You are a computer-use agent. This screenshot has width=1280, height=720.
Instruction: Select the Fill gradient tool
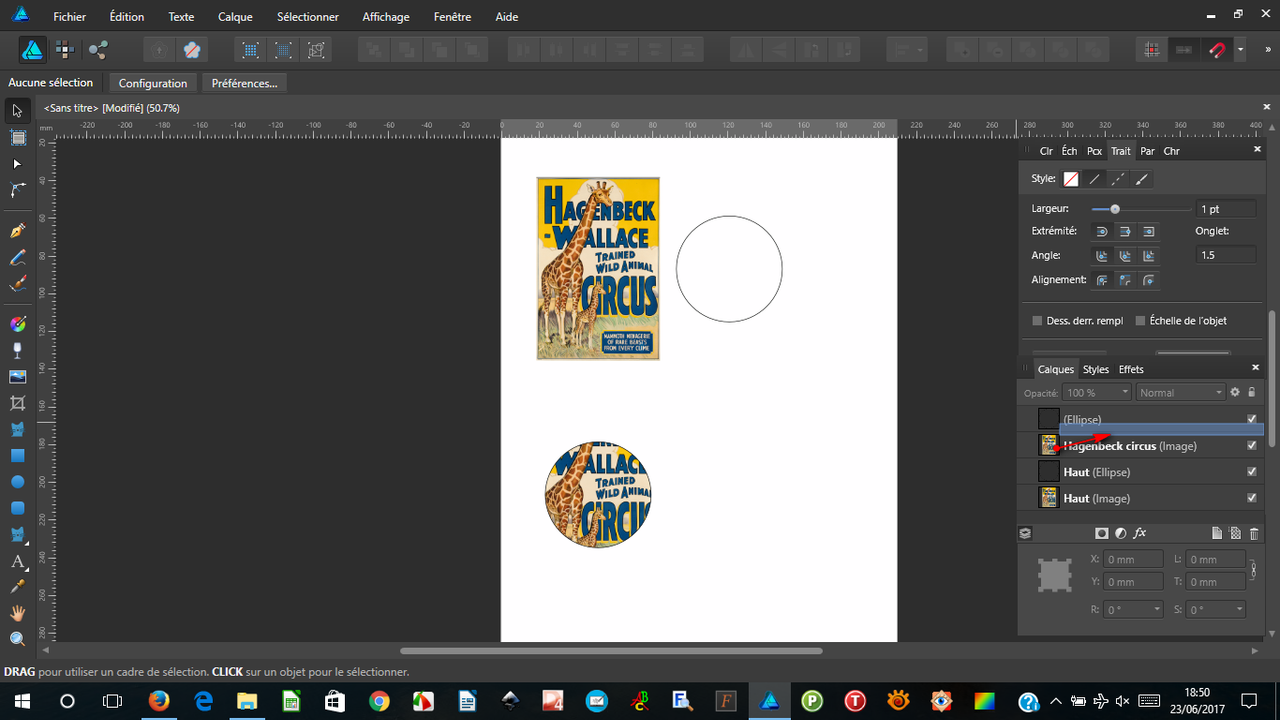[17, 324]
